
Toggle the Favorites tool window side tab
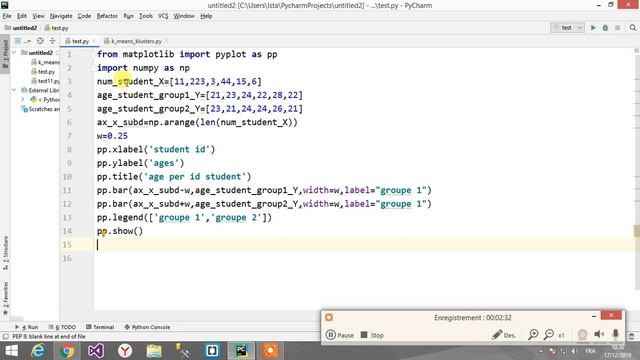point(5,298)
